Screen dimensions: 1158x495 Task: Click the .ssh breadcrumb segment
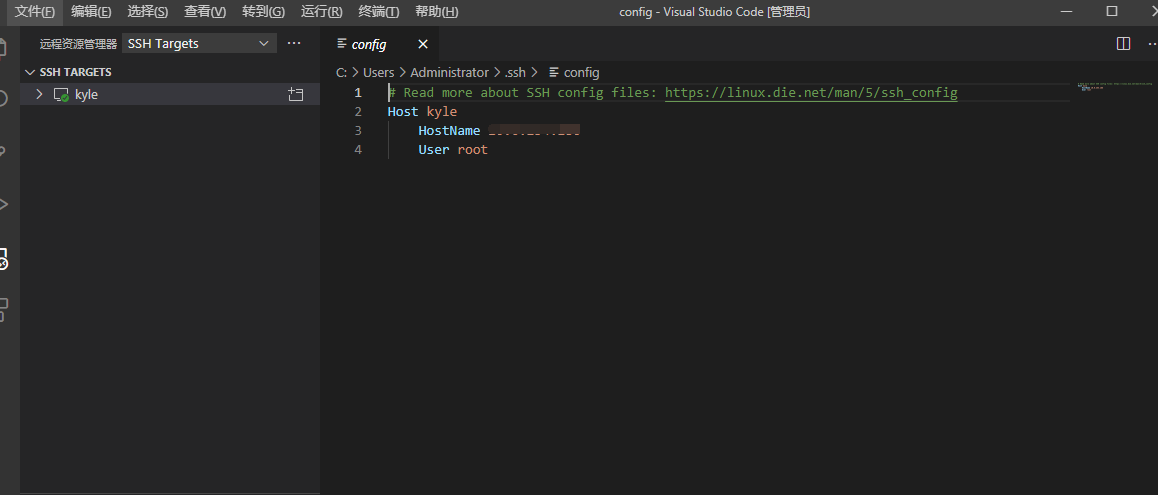click(x=515, y=72)
